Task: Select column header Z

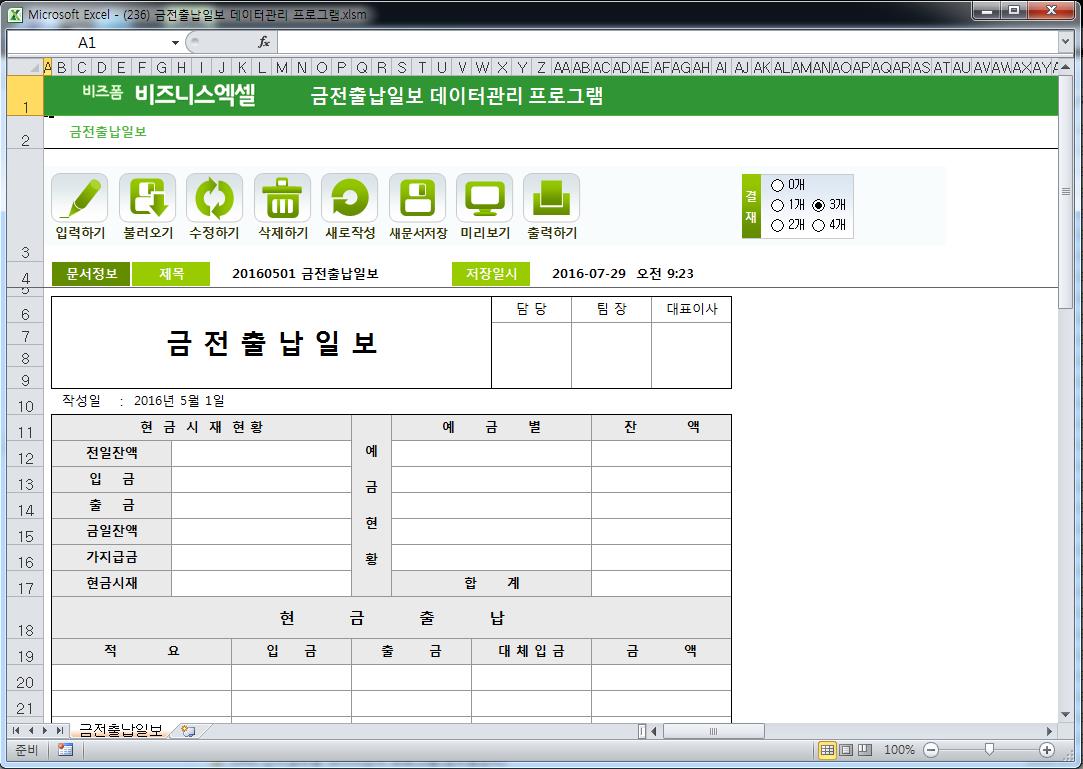Action: tap(542, 67)
